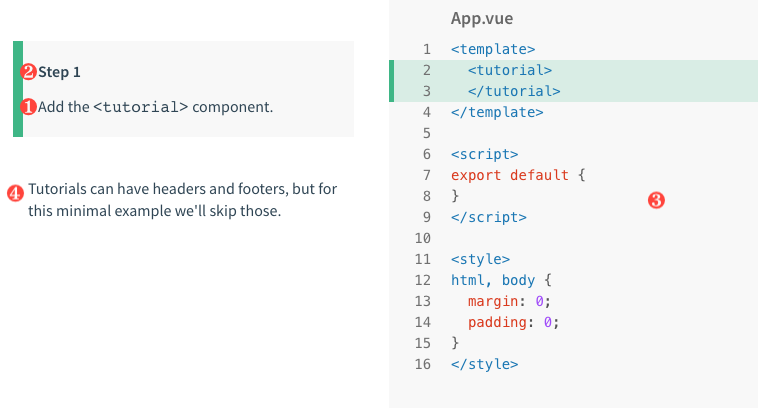Click highlighted line 2 '<tutorial>'

tap(510, 70)
